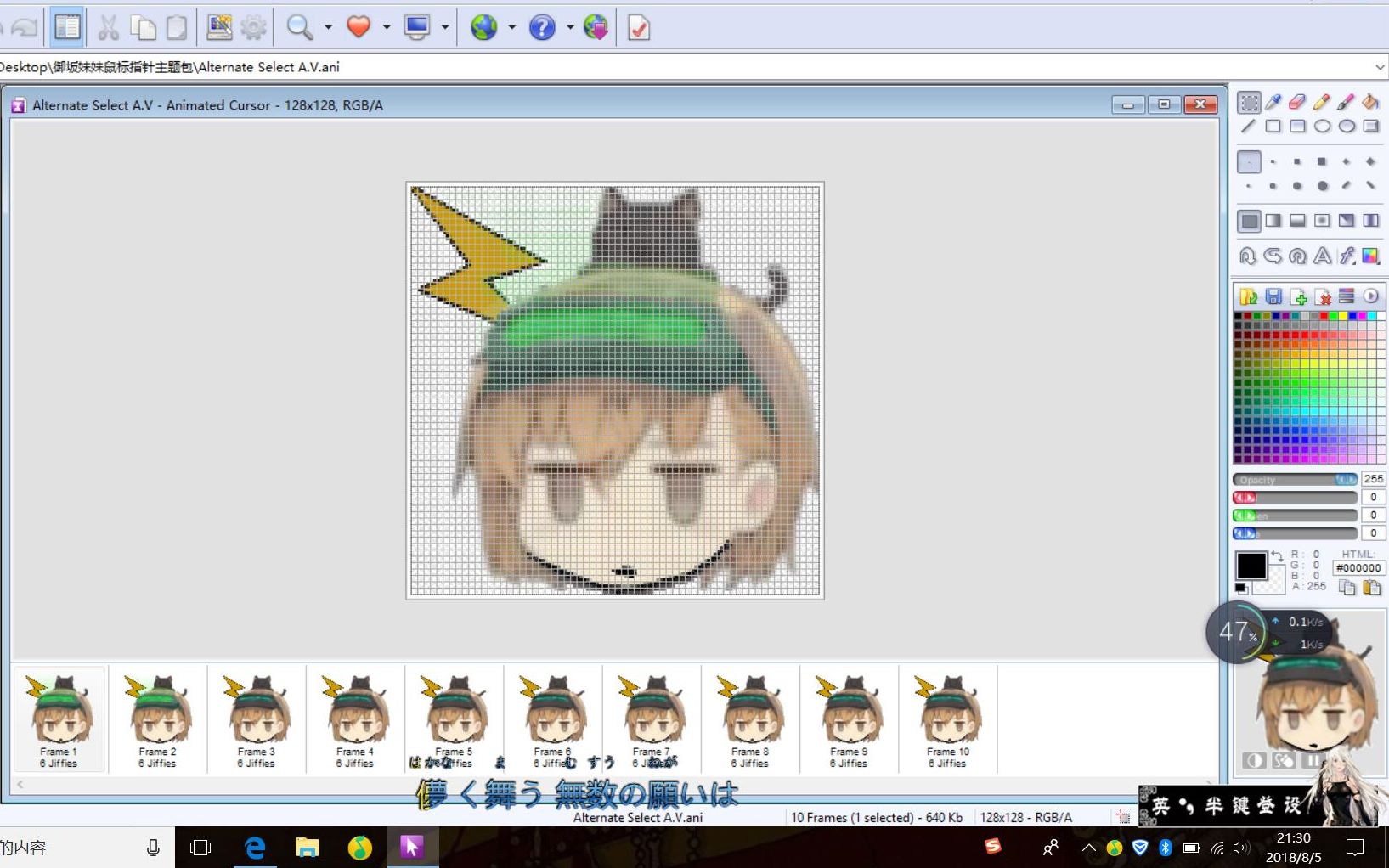1389x868 pixels.
Task: Remove color from palette with red X
Action: coord(1323,296)
